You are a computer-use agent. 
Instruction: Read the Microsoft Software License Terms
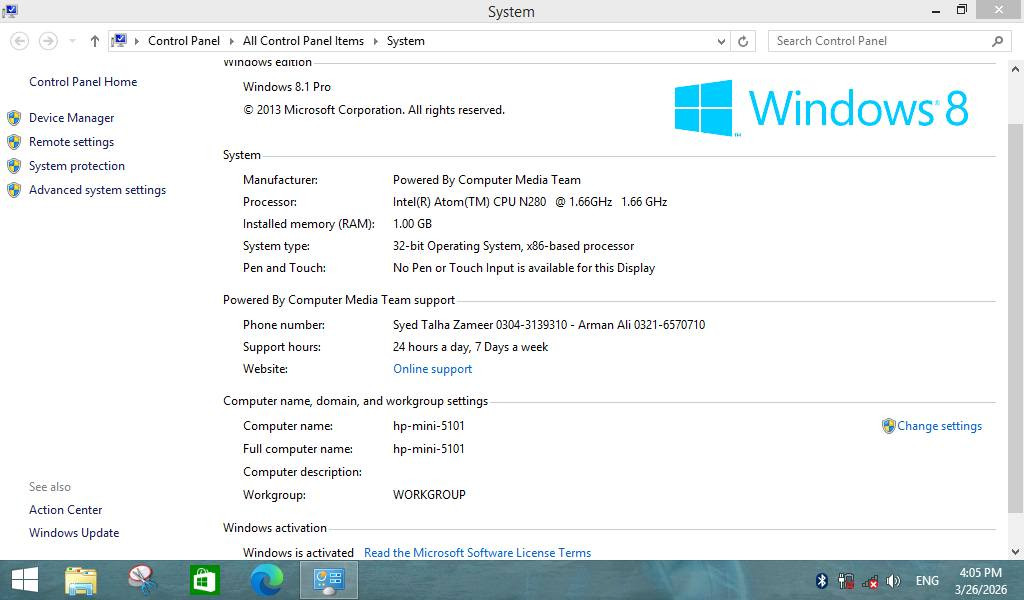click(x=478, y=552)
